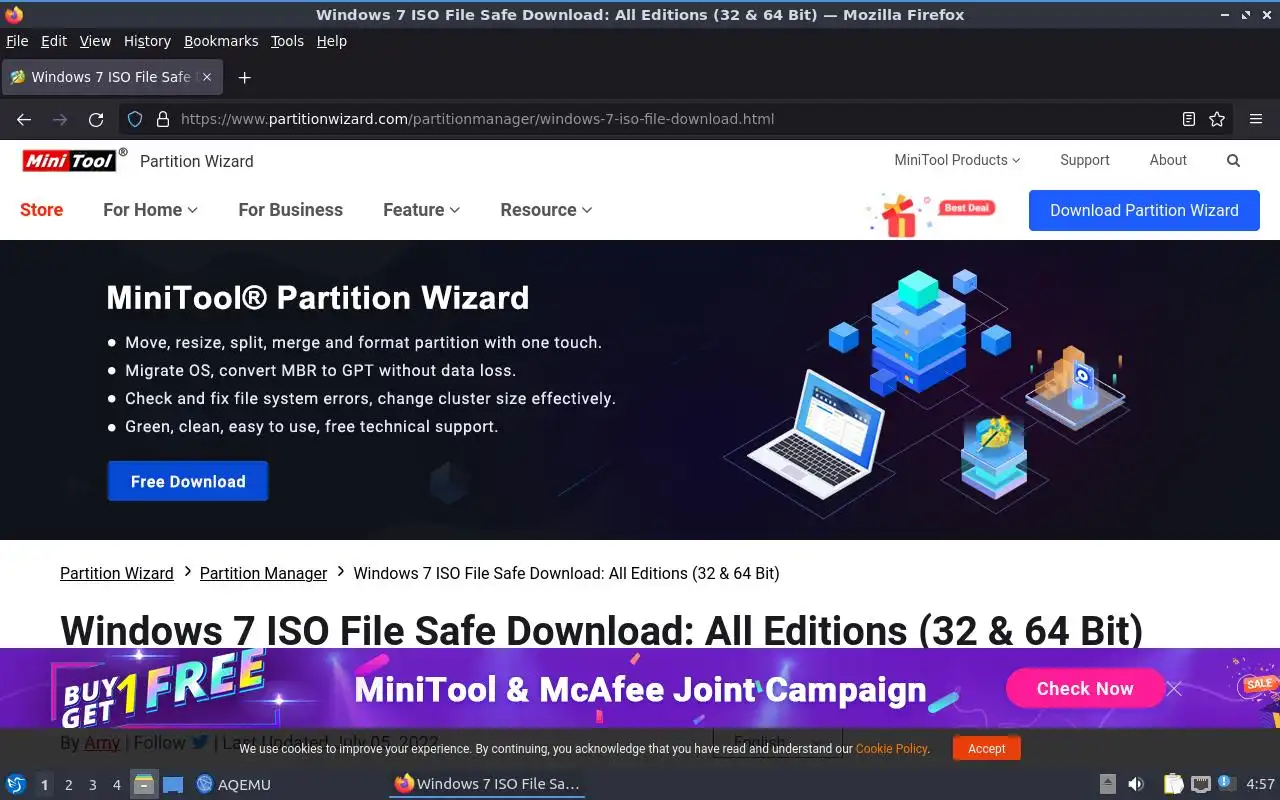Click the tray eject arrow icon

(x=1108, y=784)
